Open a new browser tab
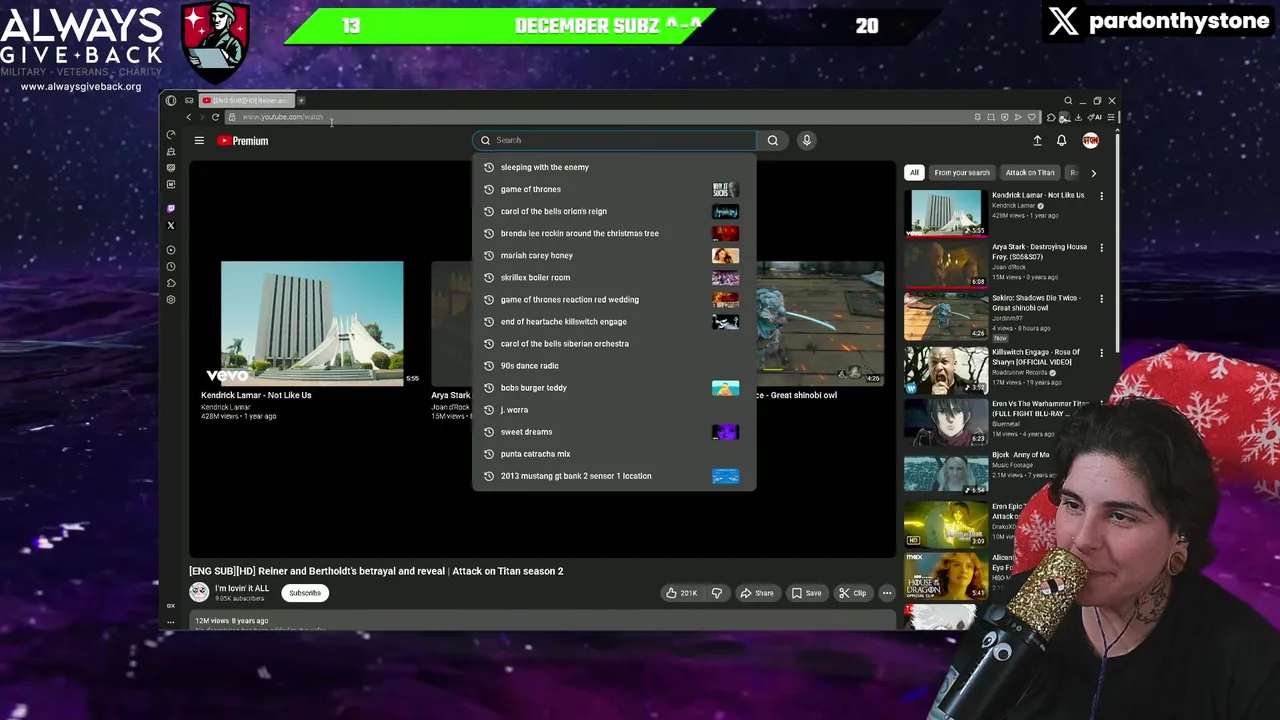The height and width of the screenshot is (720, 1280). pos(301,100)
